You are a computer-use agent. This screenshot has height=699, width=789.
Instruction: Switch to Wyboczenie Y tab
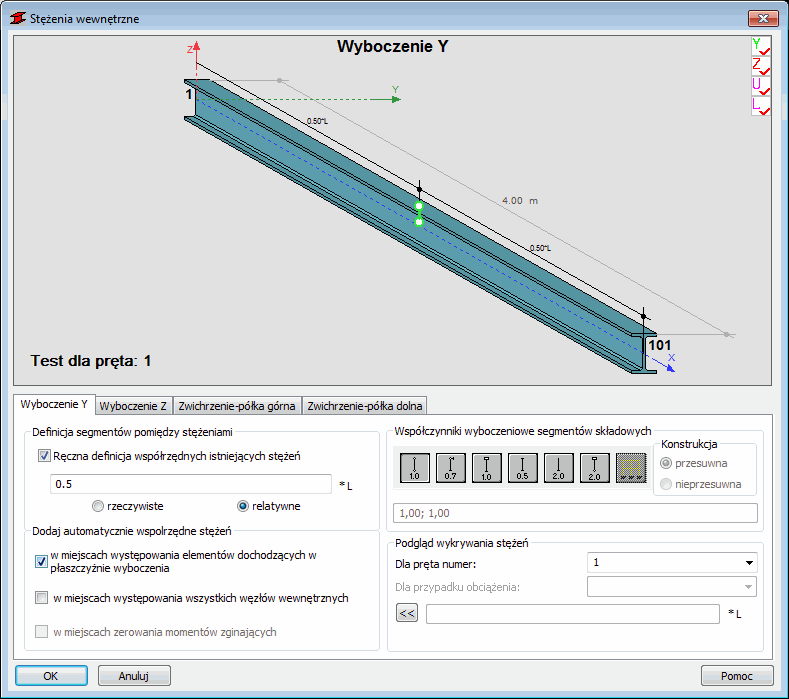(54, 405)
